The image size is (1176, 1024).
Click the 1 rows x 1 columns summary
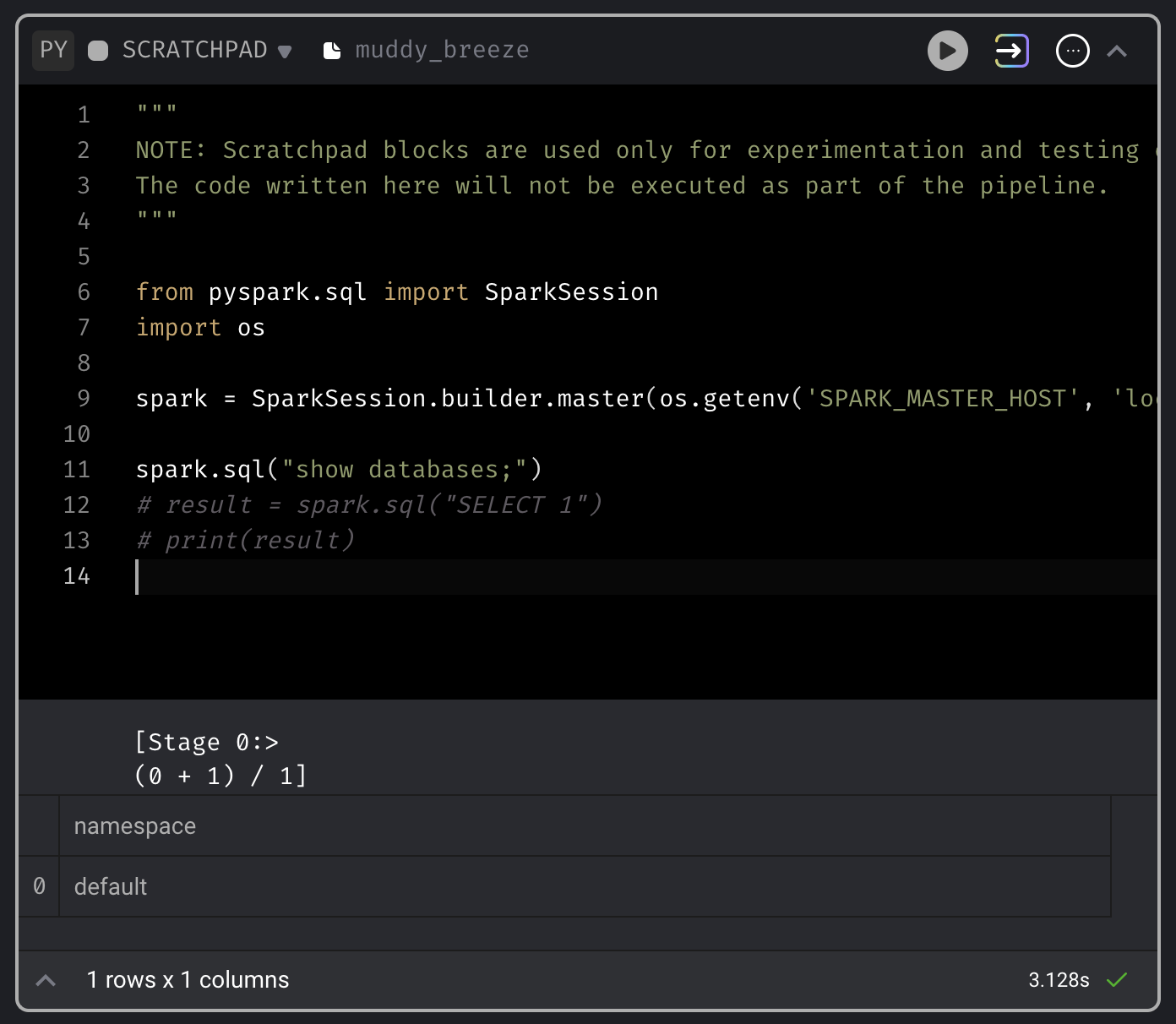(188, 980)
